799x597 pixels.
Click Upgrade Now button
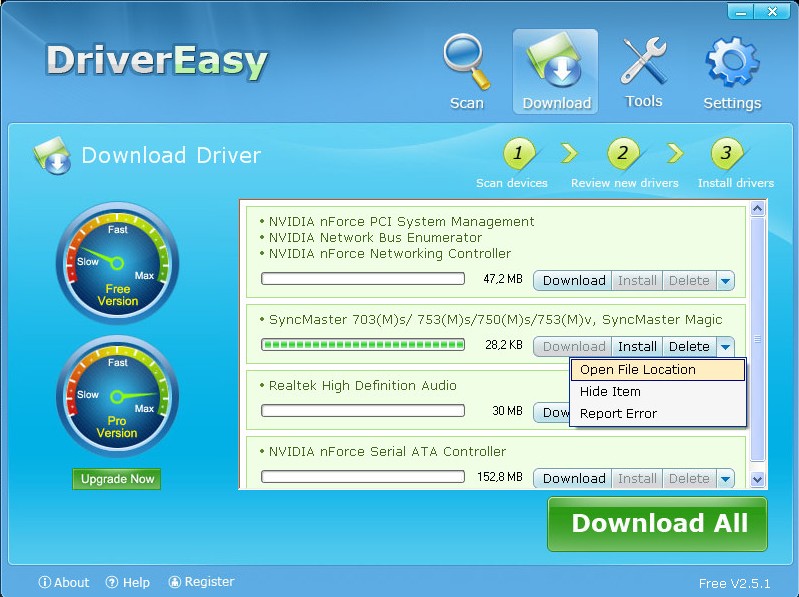(117, 479)
